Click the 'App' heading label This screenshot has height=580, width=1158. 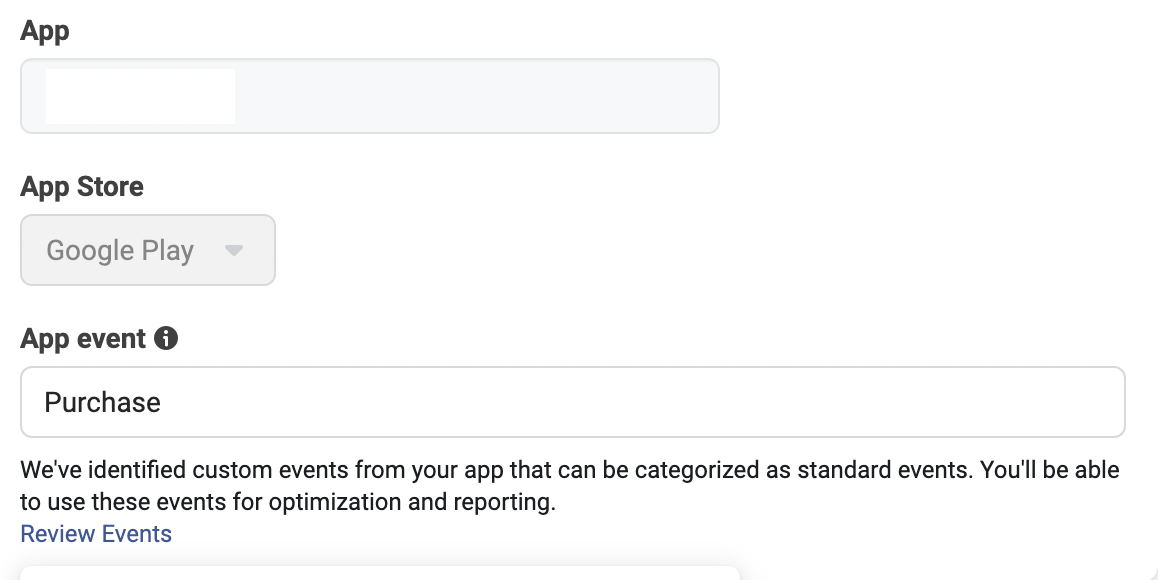pyautogui.click(x=45, y=31)
